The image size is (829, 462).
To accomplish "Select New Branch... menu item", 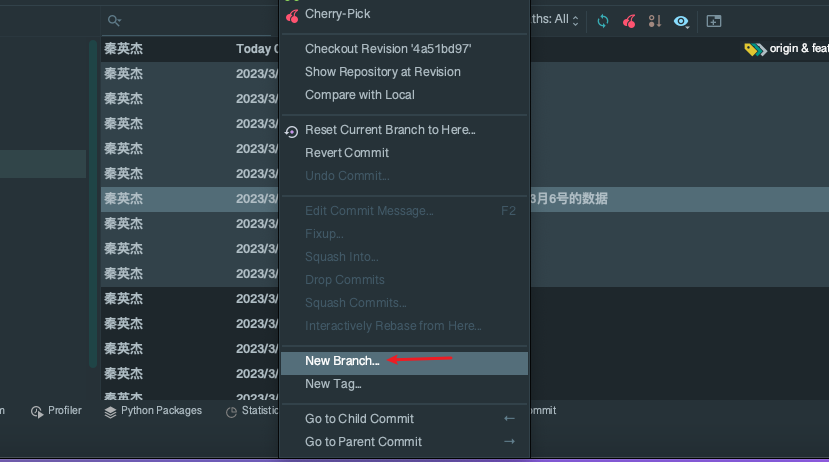I will tap(342, 361).
